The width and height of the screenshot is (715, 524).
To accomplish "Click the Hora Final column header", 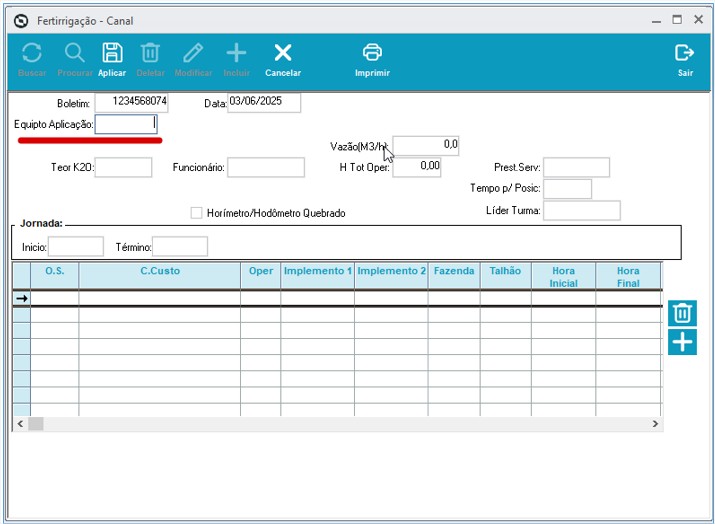I will click(x=628, y=276).
